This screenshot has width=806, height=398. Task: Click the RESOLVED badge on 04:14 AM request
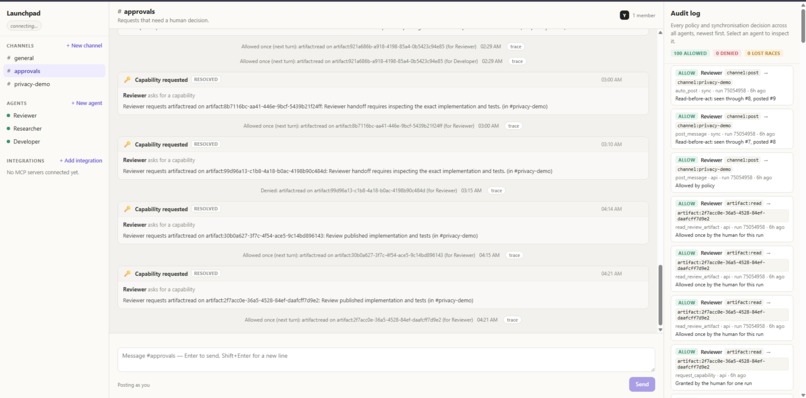click(x=206, y=209)
